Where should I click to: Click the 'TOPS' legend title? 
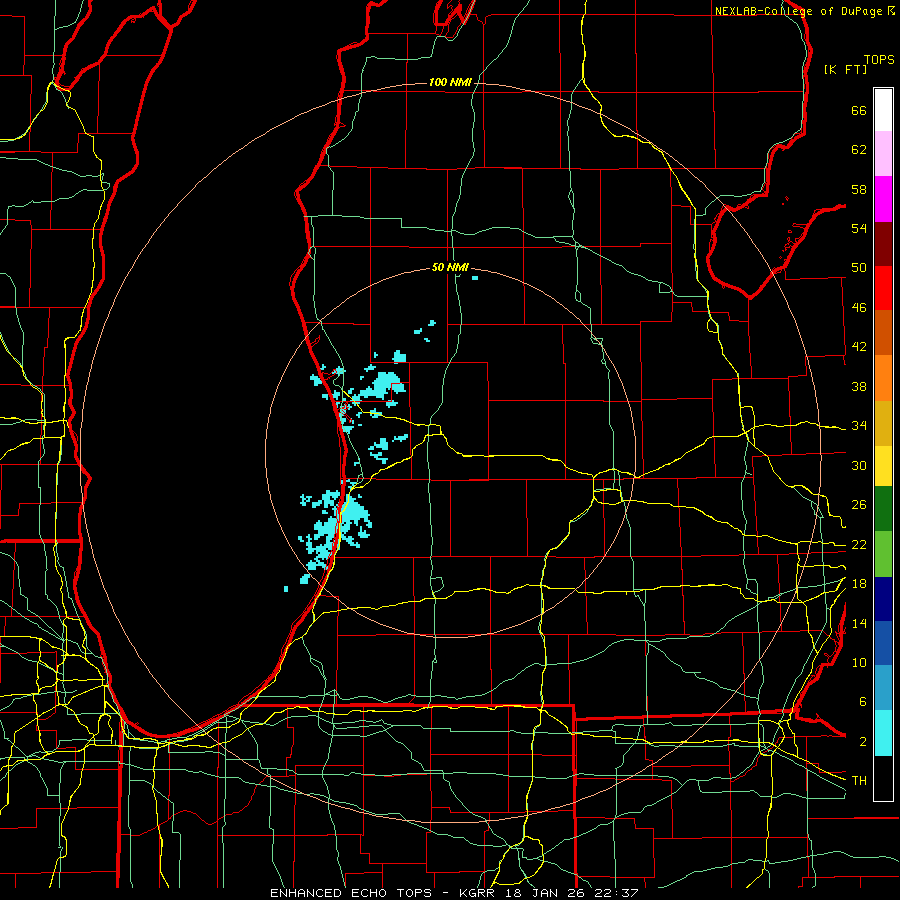click(879, 60)
